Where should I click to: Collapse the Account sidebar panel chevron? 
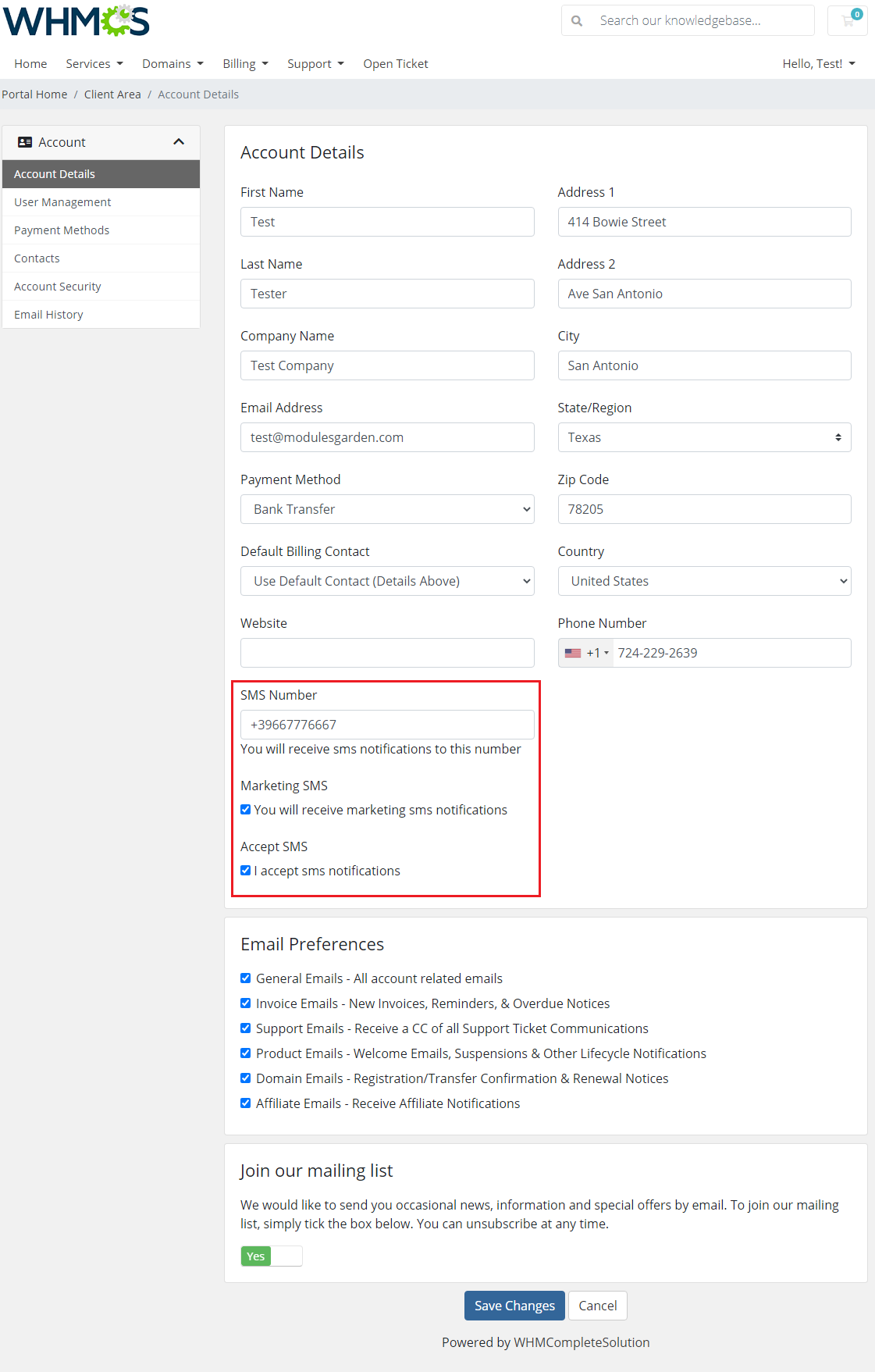coord(179,142)
